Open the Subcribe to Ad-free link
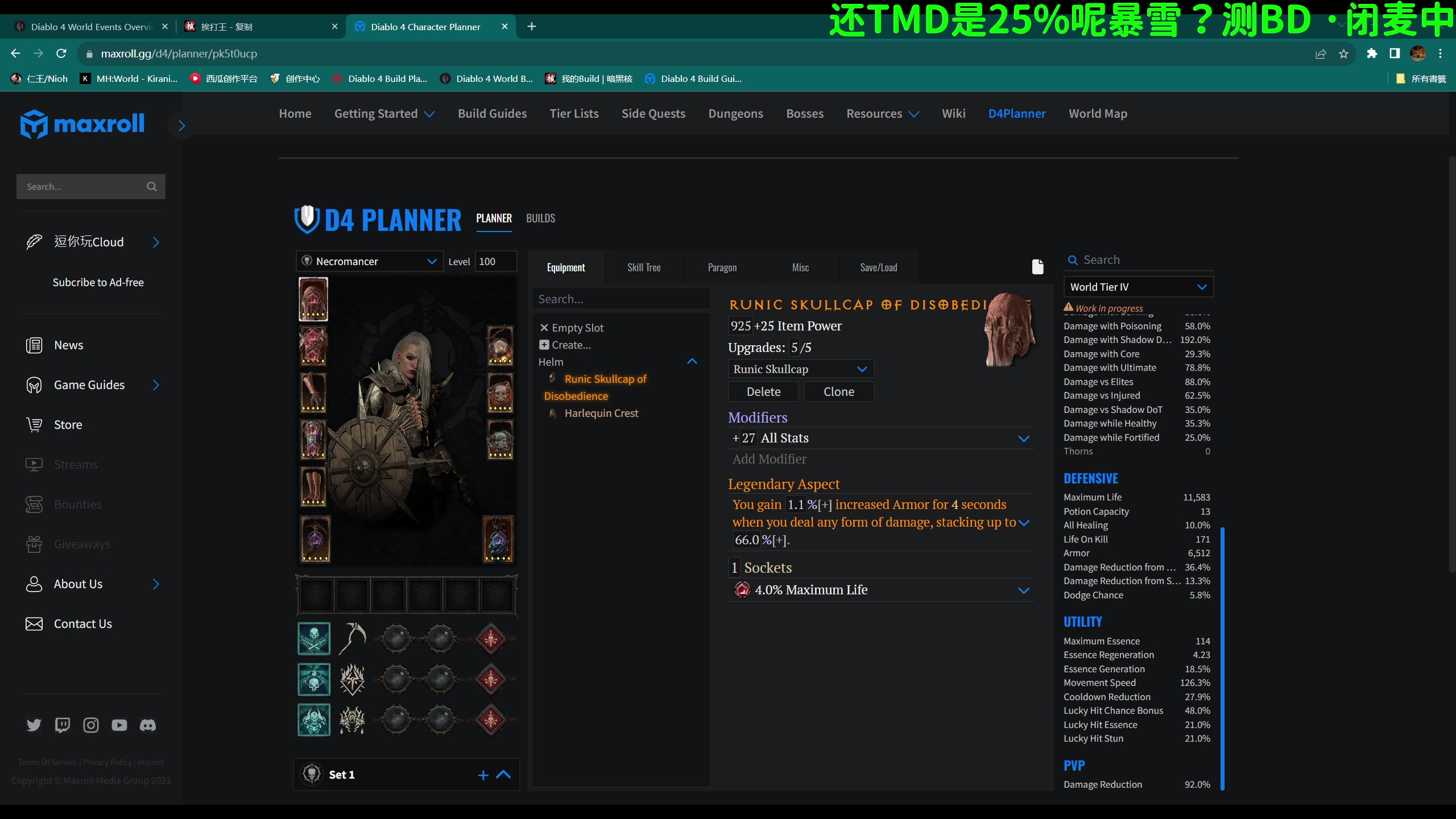1456x819 pixels. pos(98,282)
